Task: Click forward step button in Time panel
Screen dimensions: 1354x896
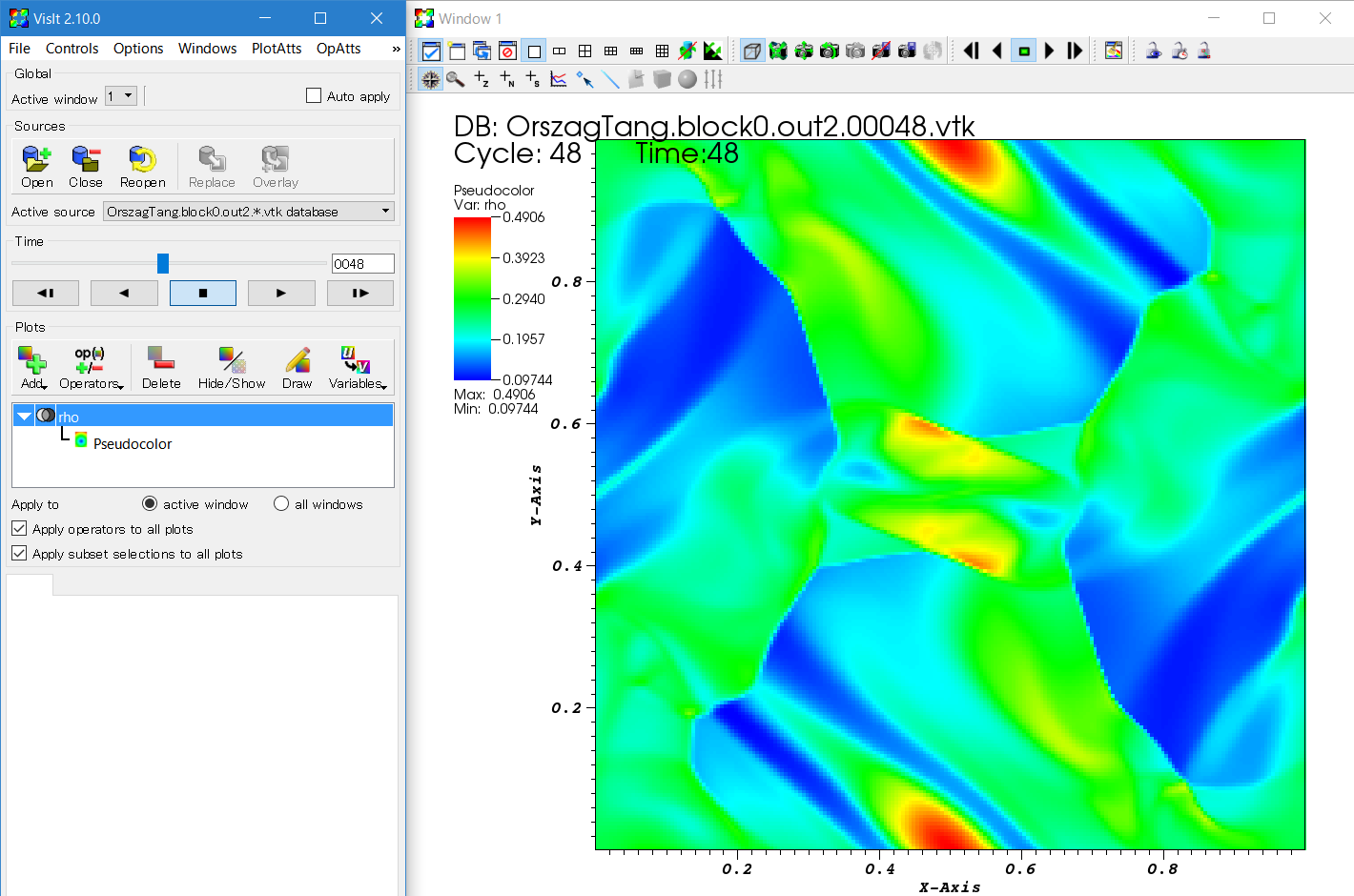Action: [360, 293]
